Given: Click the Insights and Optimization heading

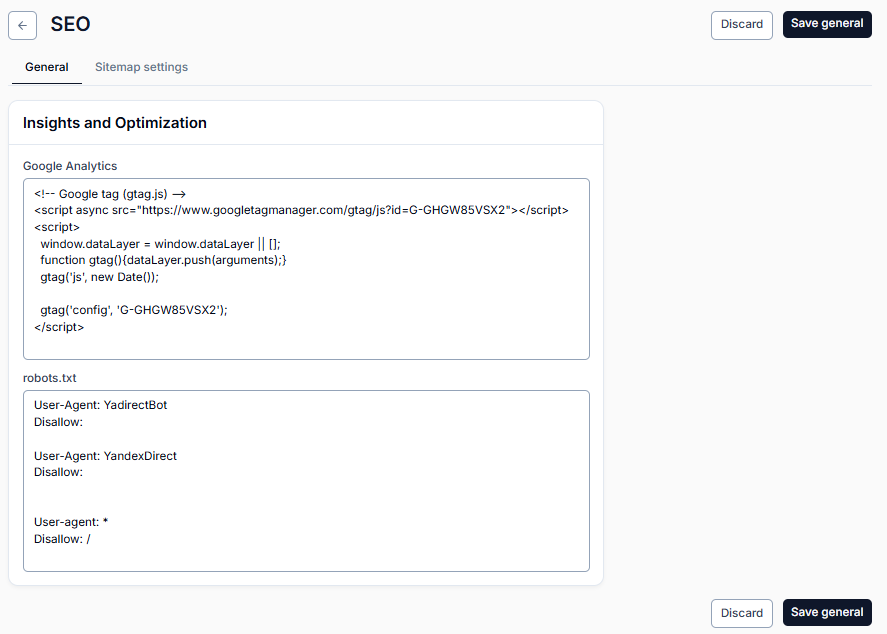Looking at the screenshot, I should (x=115, y=123).
